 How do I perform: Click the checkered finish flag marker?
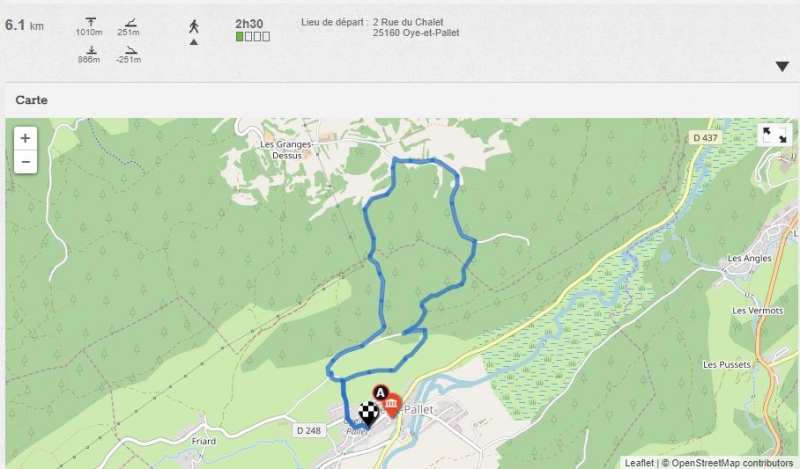point(368,413)
